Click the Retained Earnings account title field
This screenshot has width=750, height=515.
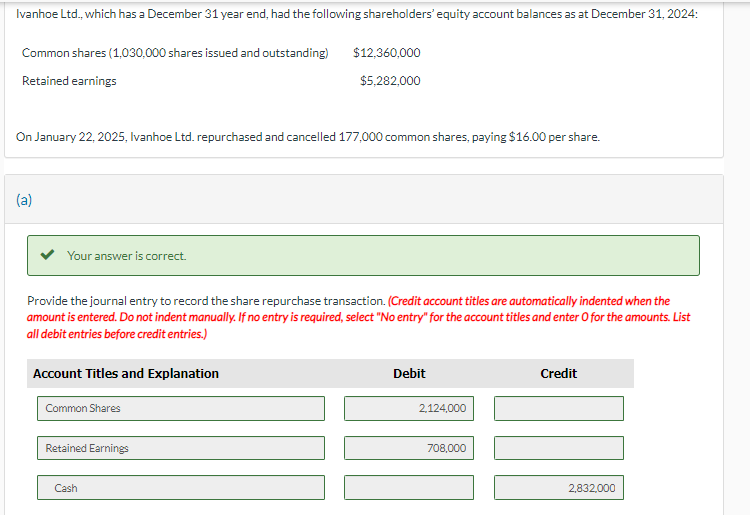tap(181, 448)
